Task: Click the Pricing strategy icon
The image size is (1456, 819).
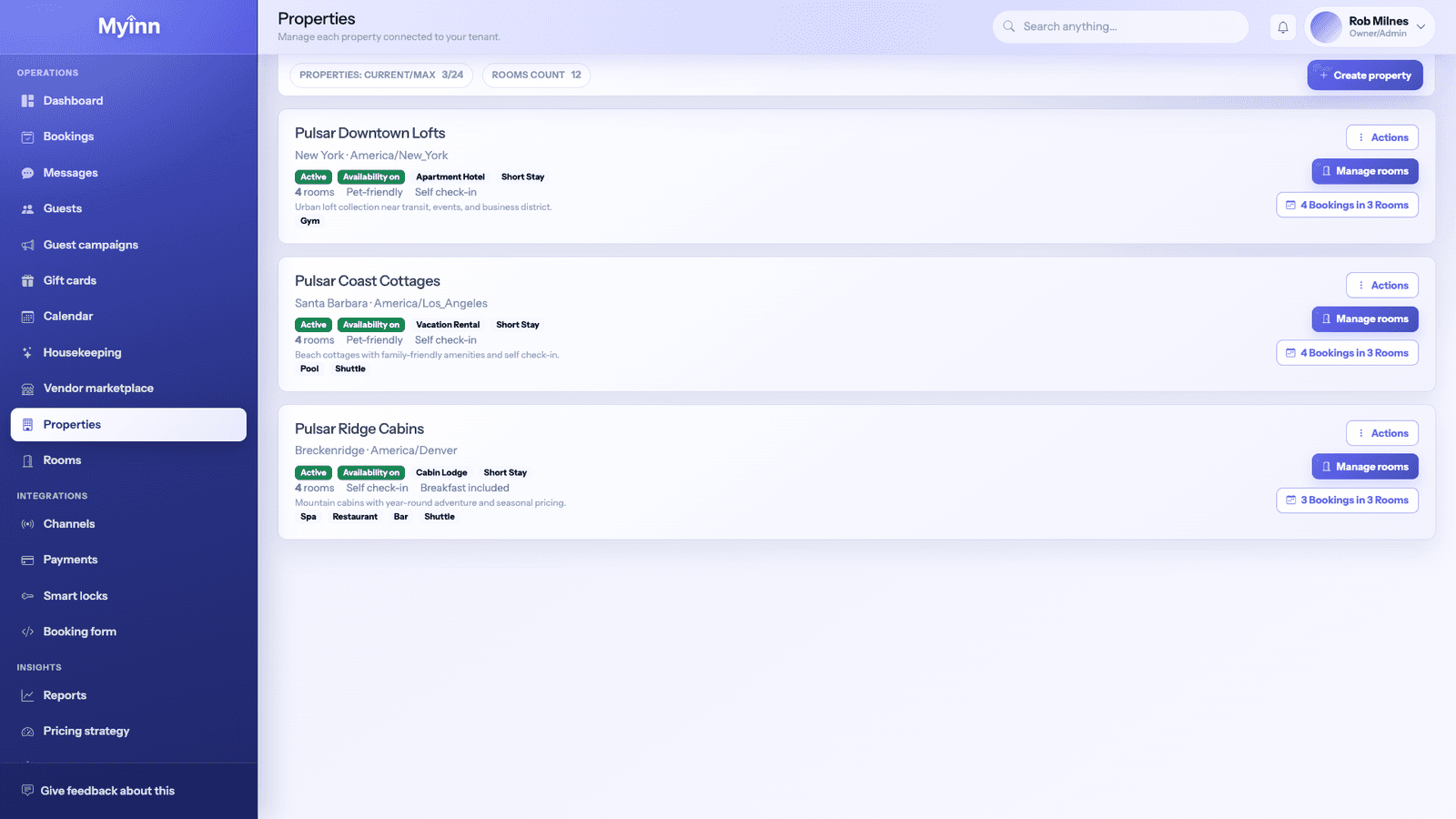Action: [x=27, y=731]
